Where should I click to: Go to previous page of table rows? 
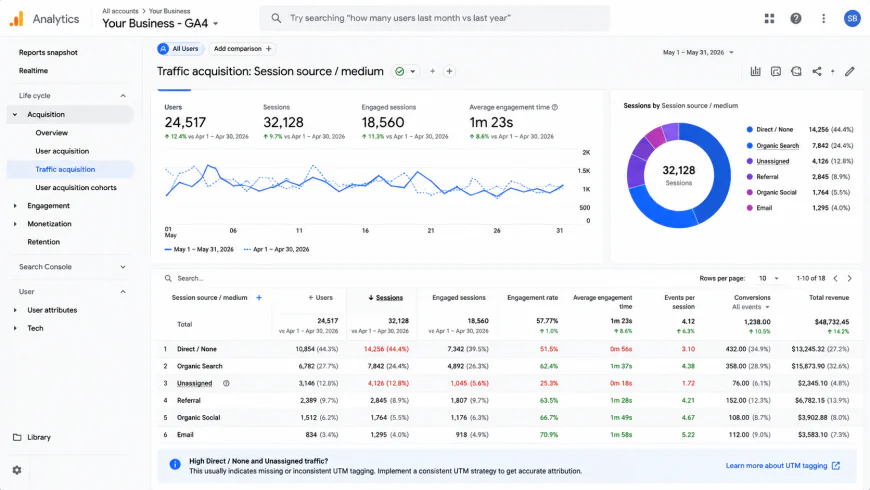[x=835, y=278]
